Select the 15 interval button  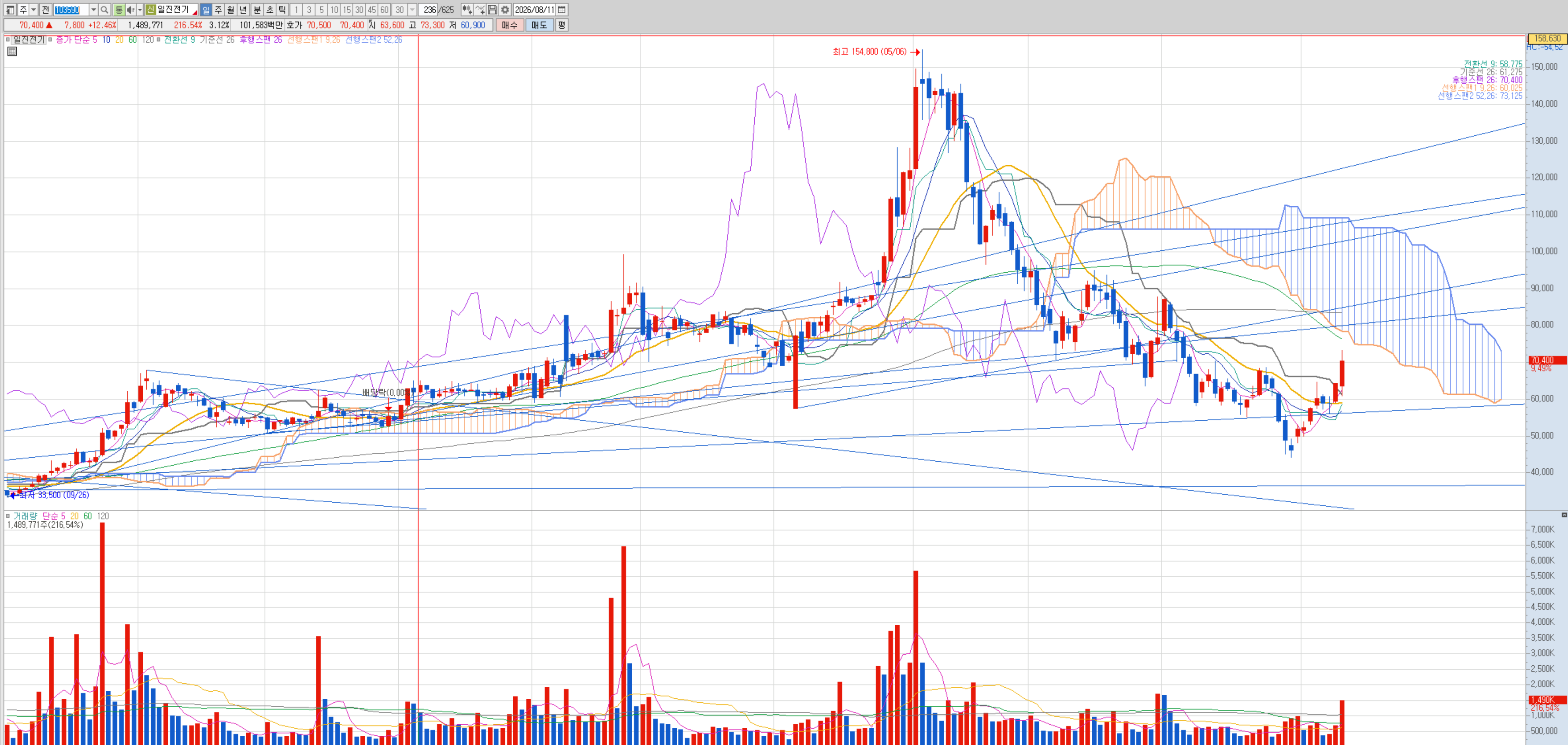click(347, 10)
